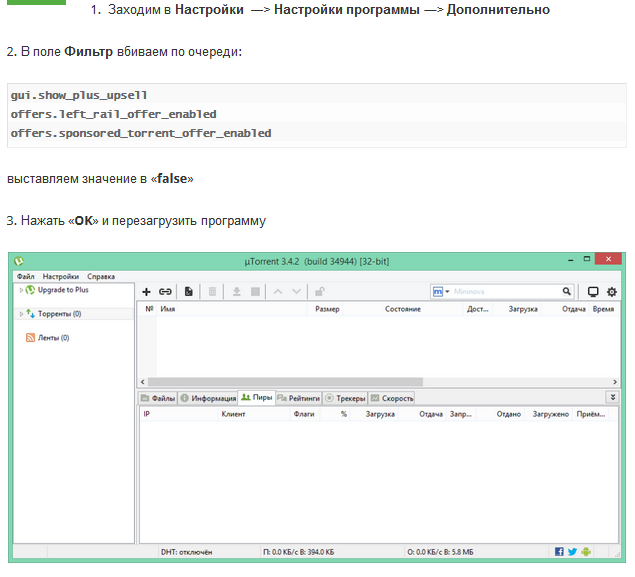Click the search magnifier icon

pyautogui.click(x=567, y=291)
